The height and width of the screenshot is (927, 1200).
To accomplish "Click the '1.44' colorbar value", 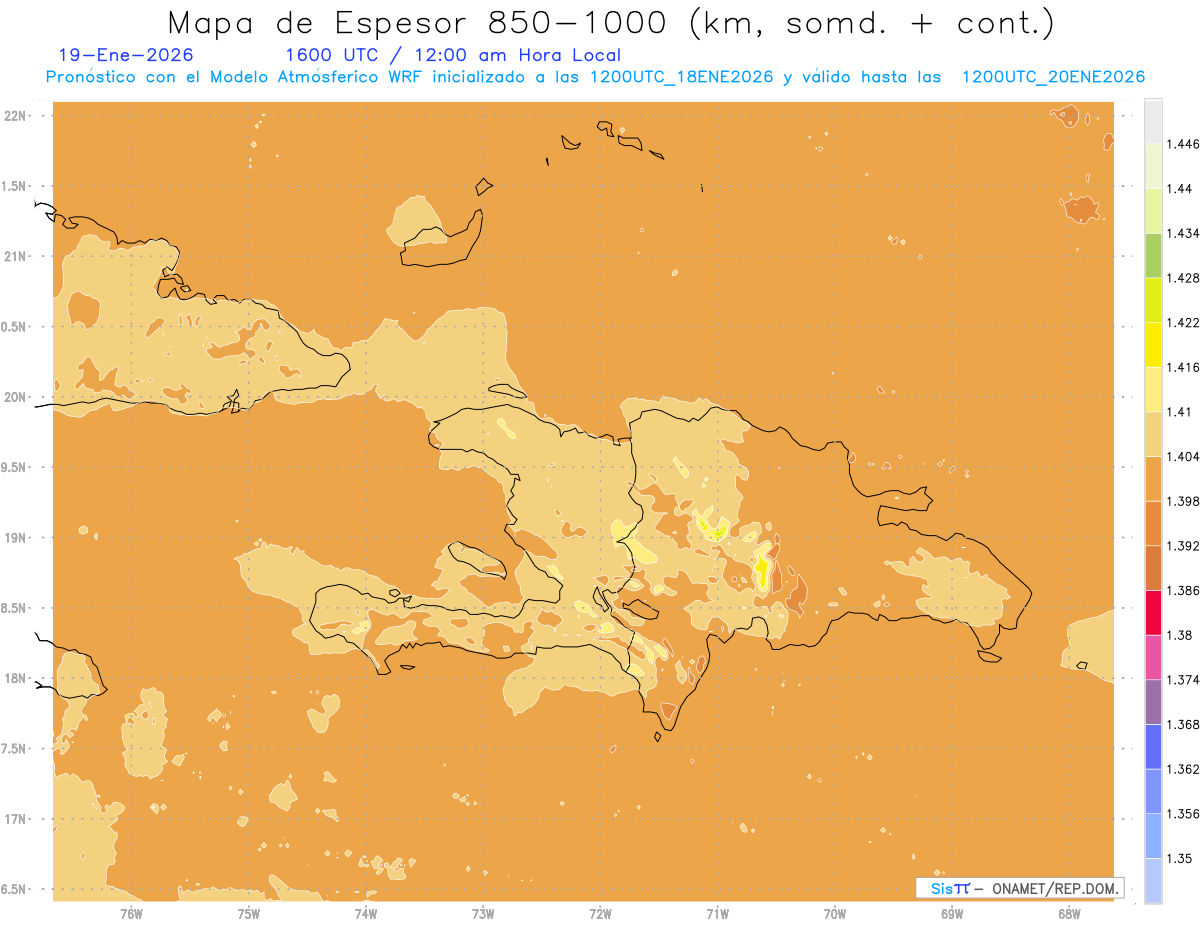I will (x=1180, y=188).
